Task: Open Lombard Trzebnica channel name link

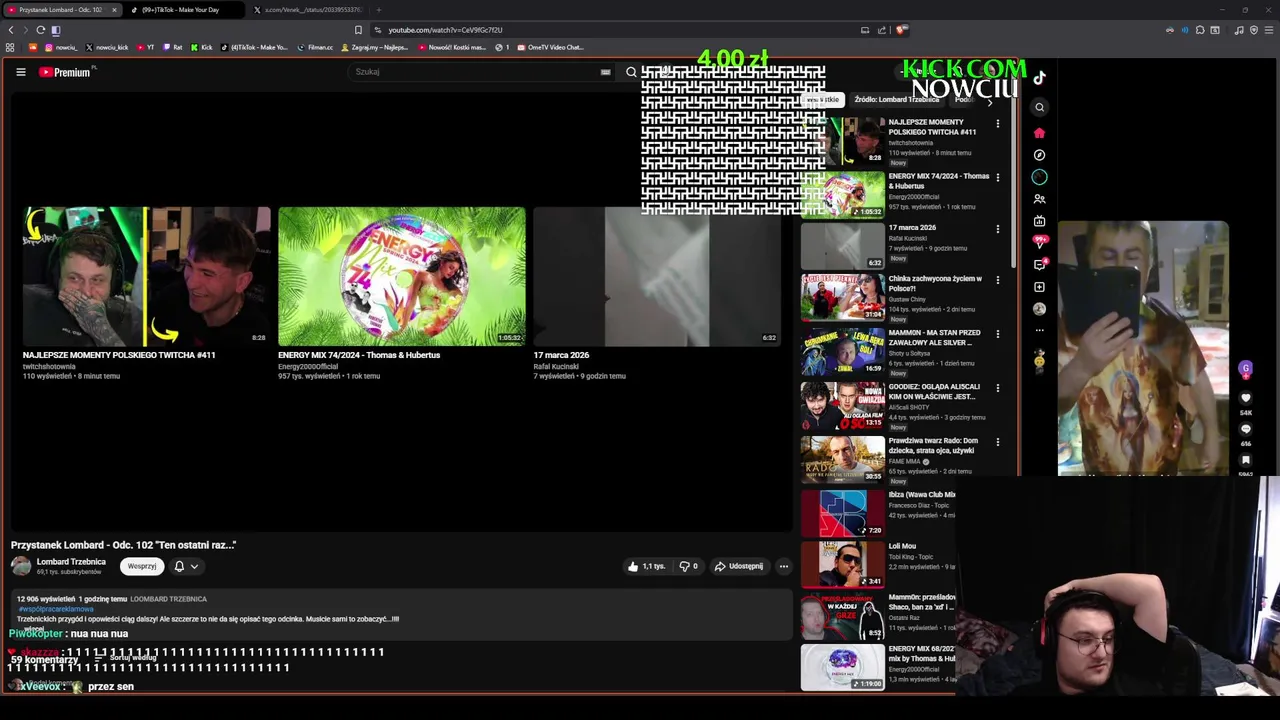Action: (71, 562)
